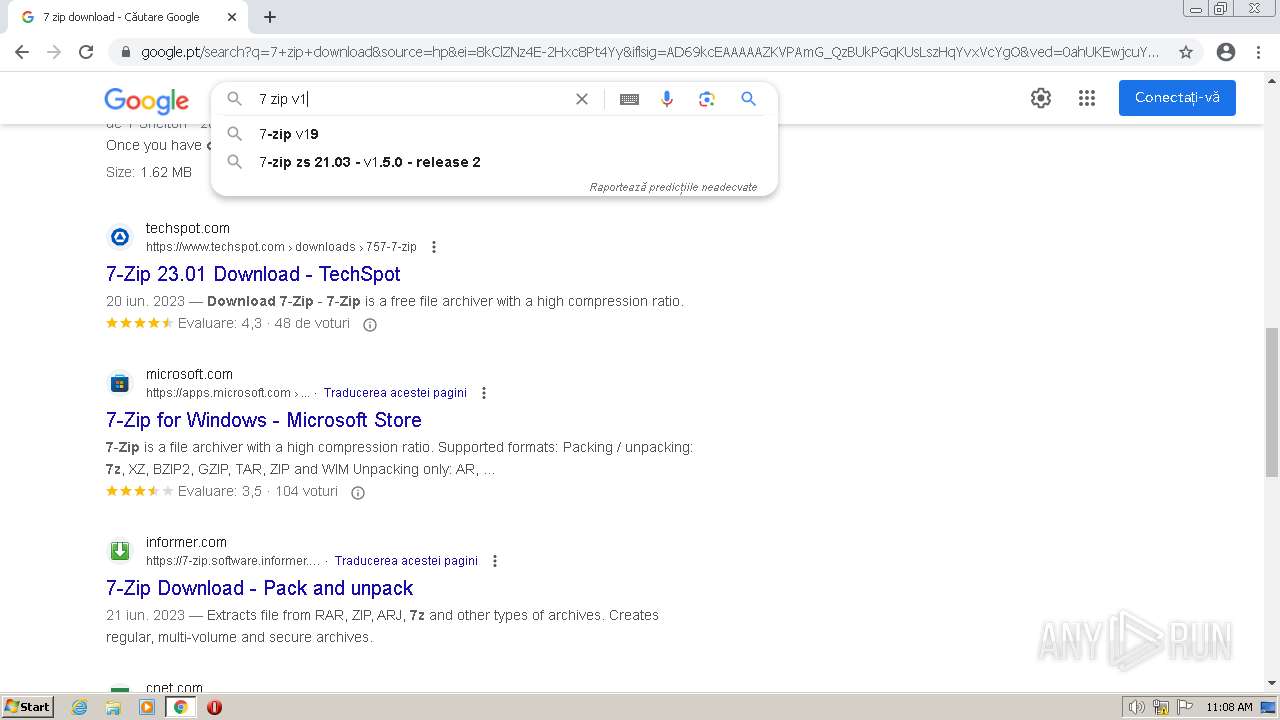Screen dimensions: 1280x720
Task: Open the Windows Start menu
Action: coord(27,707)
